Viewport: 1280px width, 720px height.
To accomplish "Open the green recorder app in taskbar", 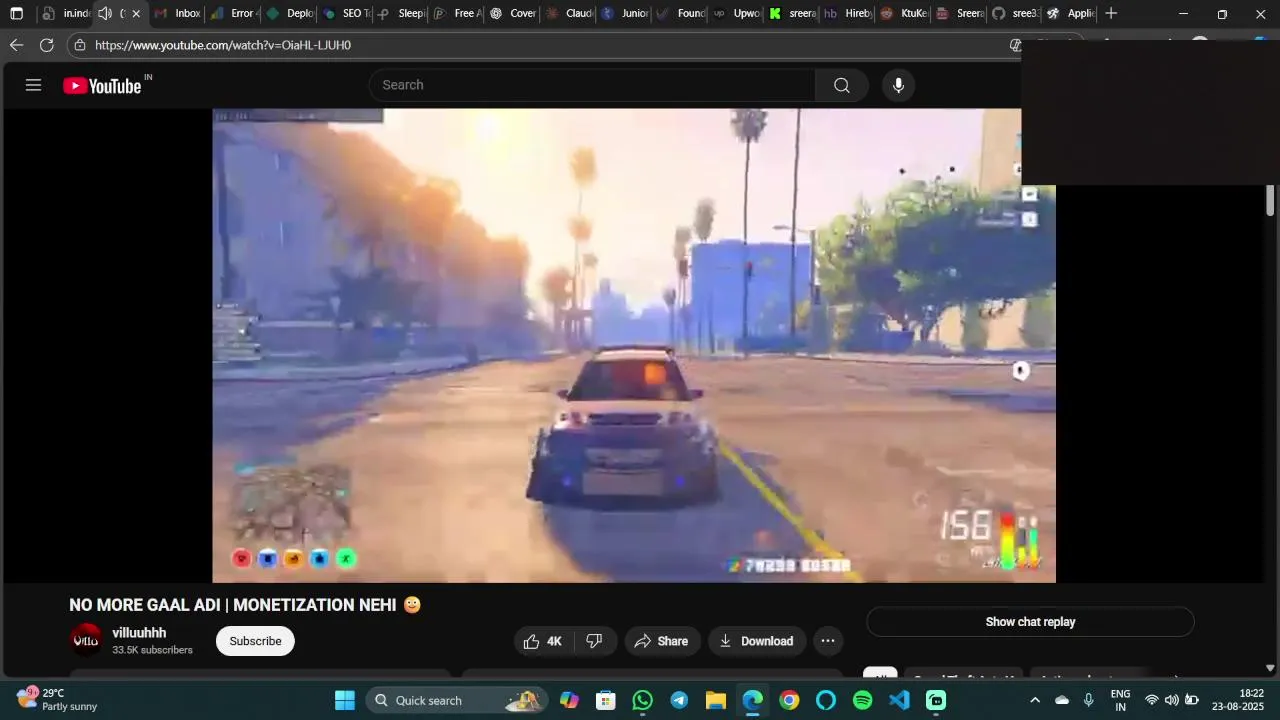I will [x=936, y=700].
